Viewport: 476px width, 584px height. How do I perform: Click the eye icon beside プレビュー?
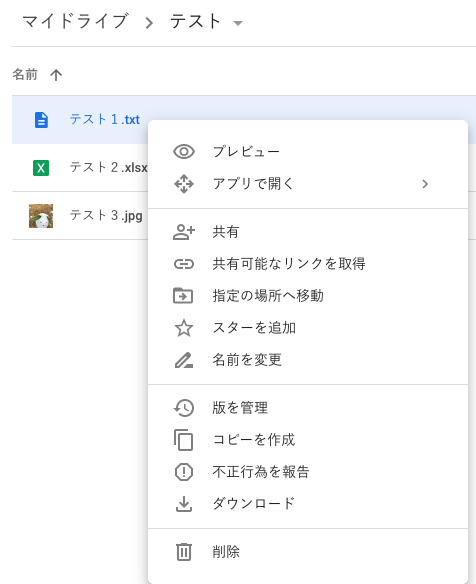click(184, 152)
